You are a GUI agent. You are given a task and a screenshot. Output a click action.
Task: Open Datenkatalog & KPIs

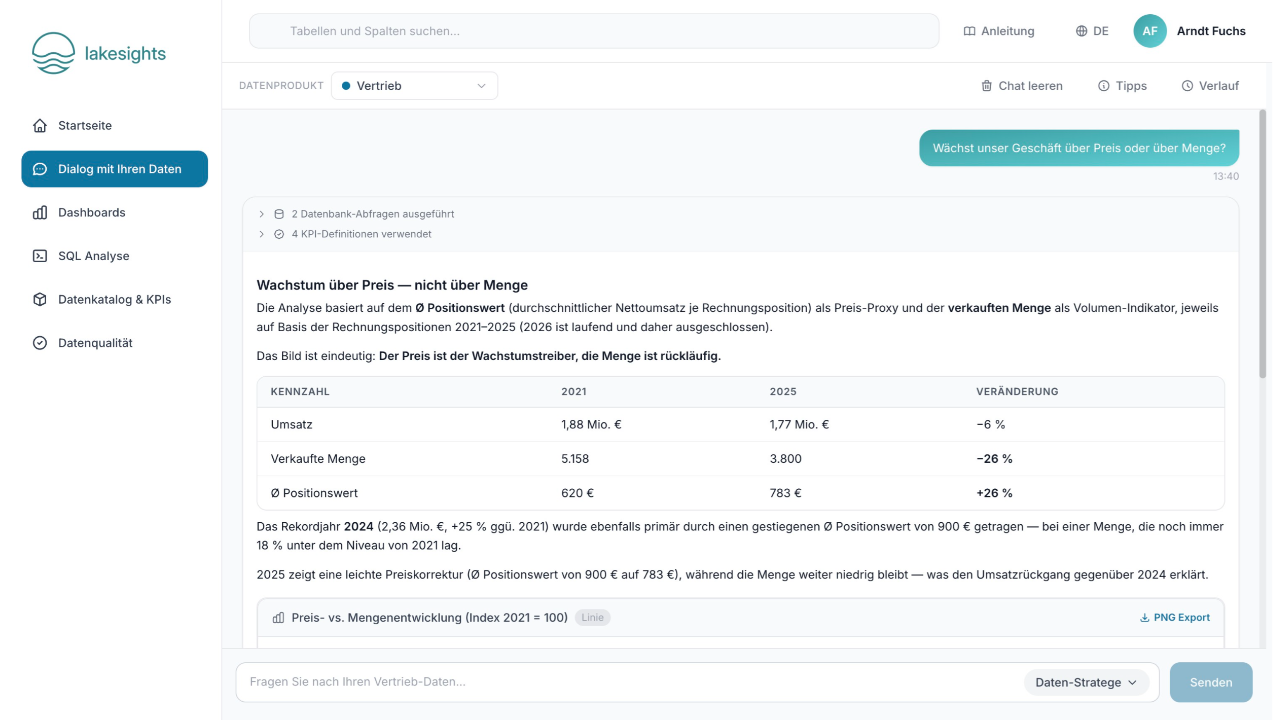[x=114, y=300]
